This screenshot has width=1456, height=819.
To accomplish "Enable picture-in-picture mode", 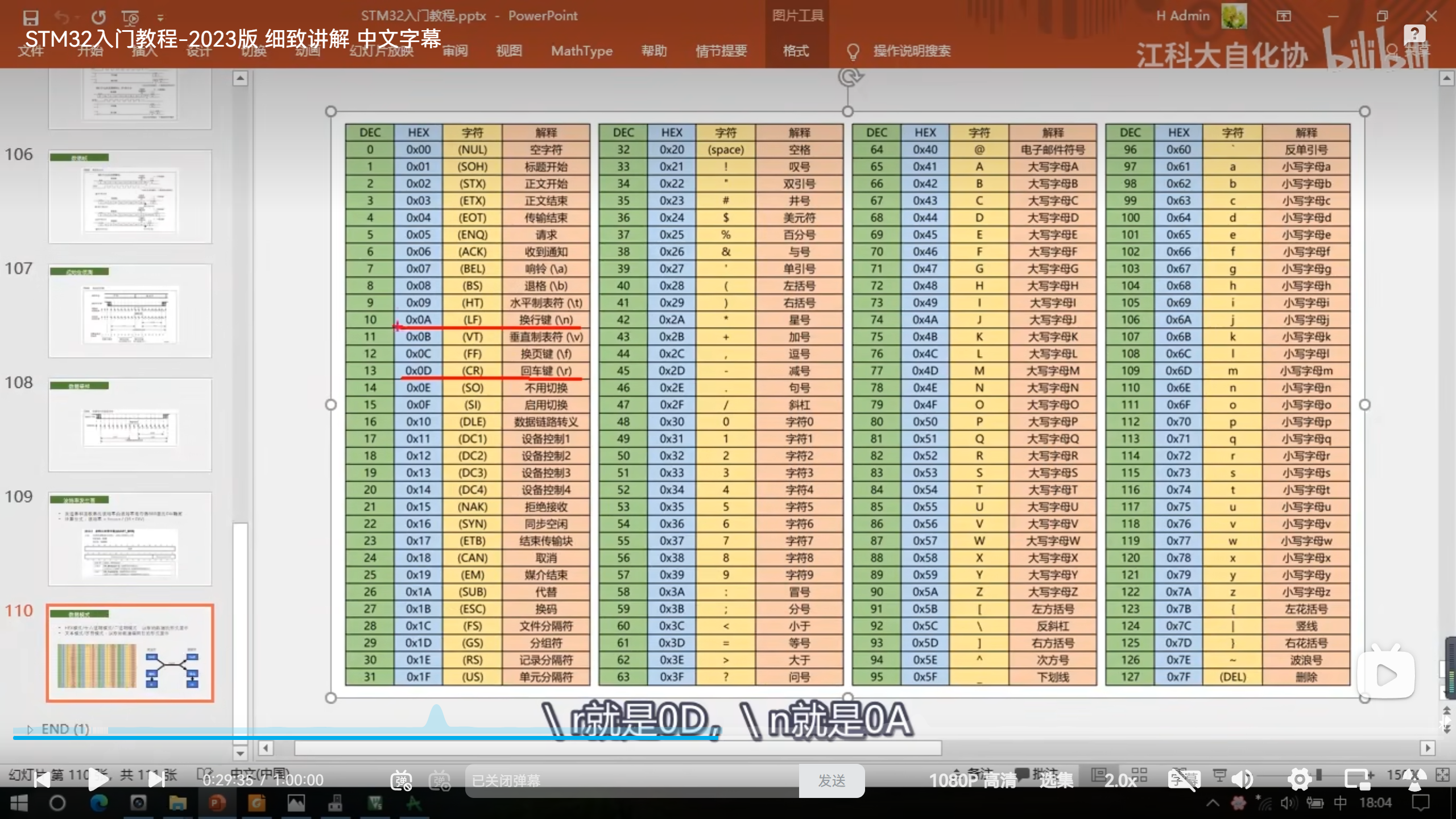I will pyautogui.click(x=1358, y=780).
